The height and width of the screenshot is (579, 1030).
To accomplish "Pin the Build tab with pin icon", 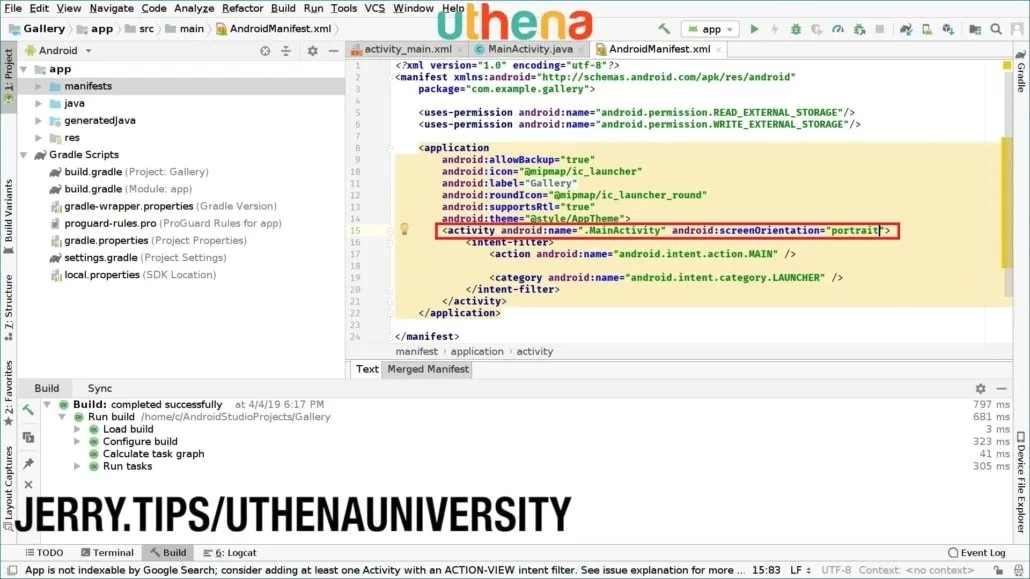I will [28, 463].
